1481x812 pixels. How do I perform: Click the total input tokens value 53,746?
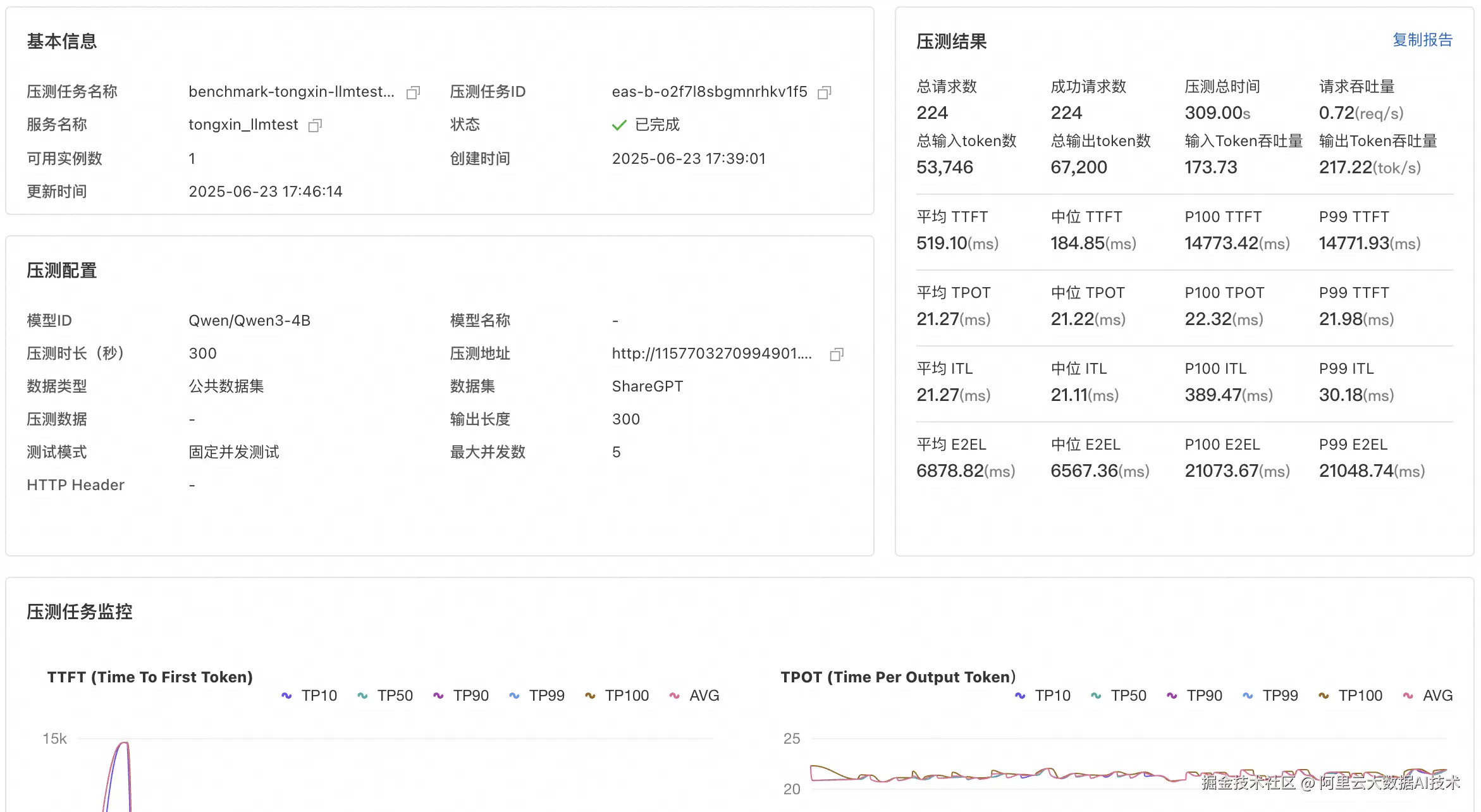click(945, 168)
